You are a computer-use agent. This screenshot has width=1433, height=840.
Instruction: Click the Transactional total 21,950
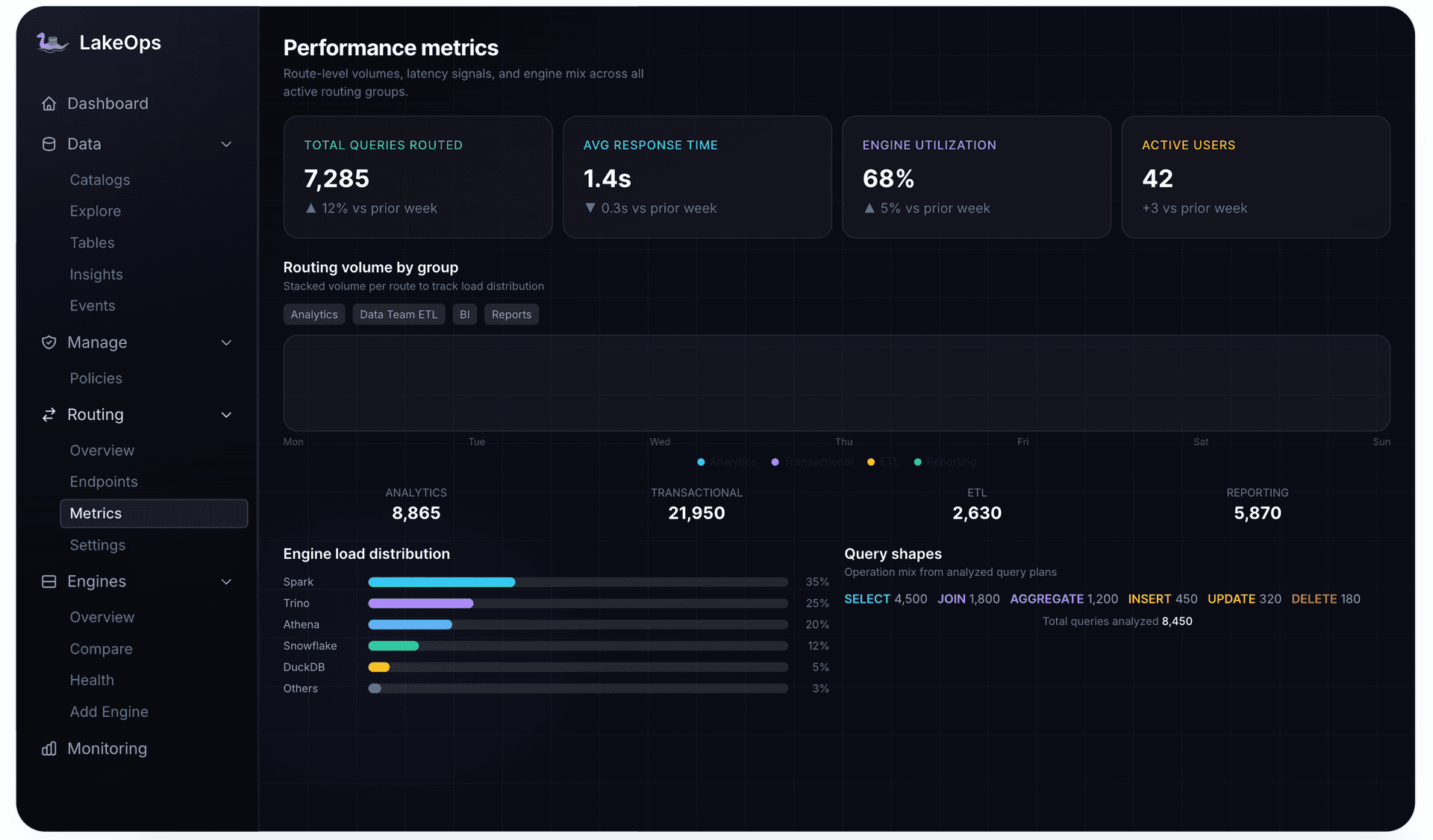696,513
